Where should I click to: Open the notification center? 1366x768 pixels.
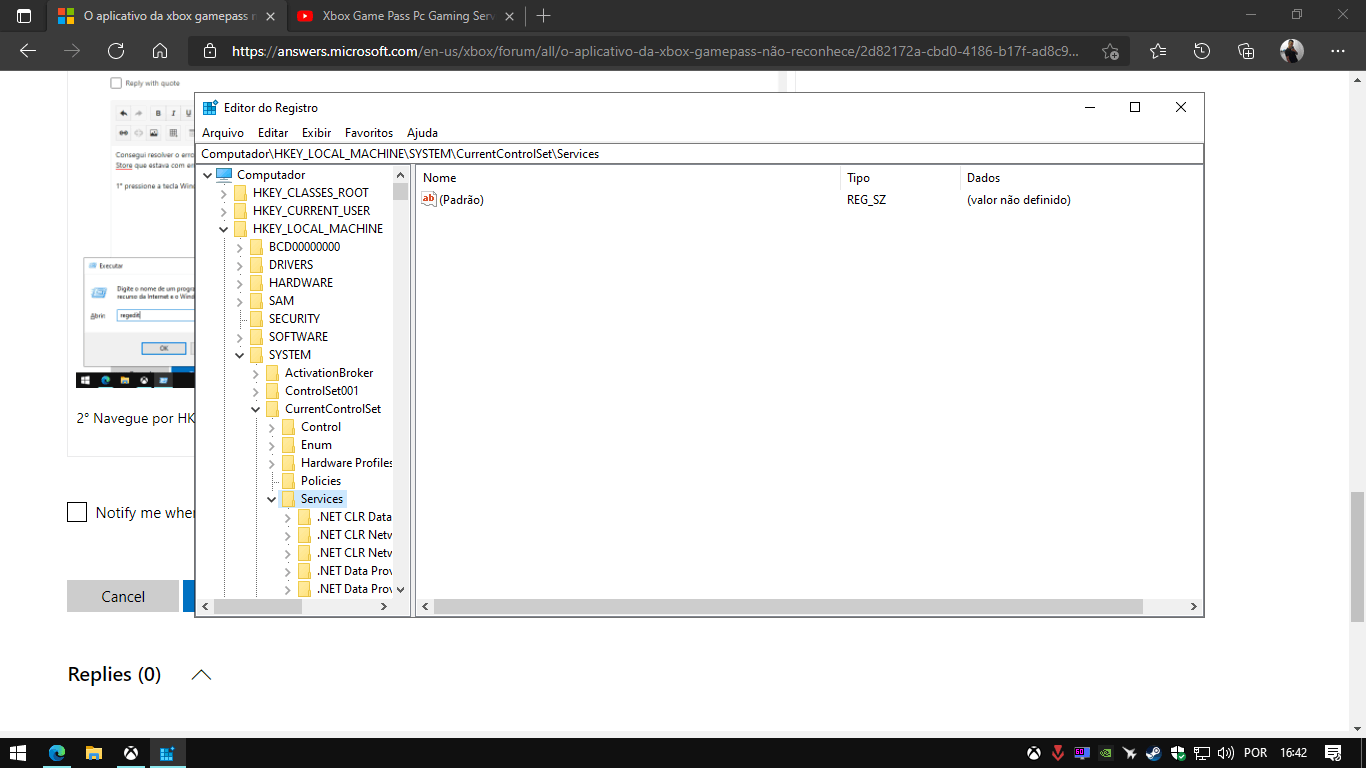pyautogui.click(x=1333, y=753)
